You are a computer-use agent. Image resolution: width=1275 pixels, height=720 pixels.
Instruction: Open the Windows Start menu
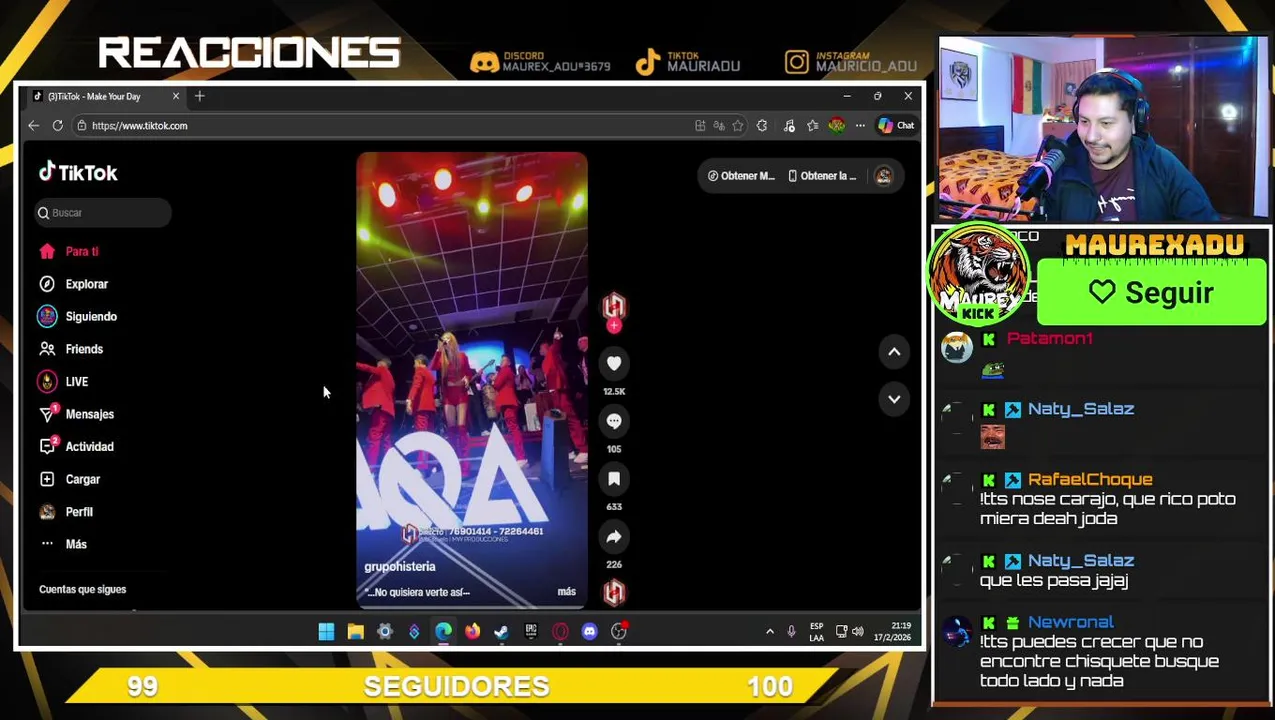[x=326, y=631]
